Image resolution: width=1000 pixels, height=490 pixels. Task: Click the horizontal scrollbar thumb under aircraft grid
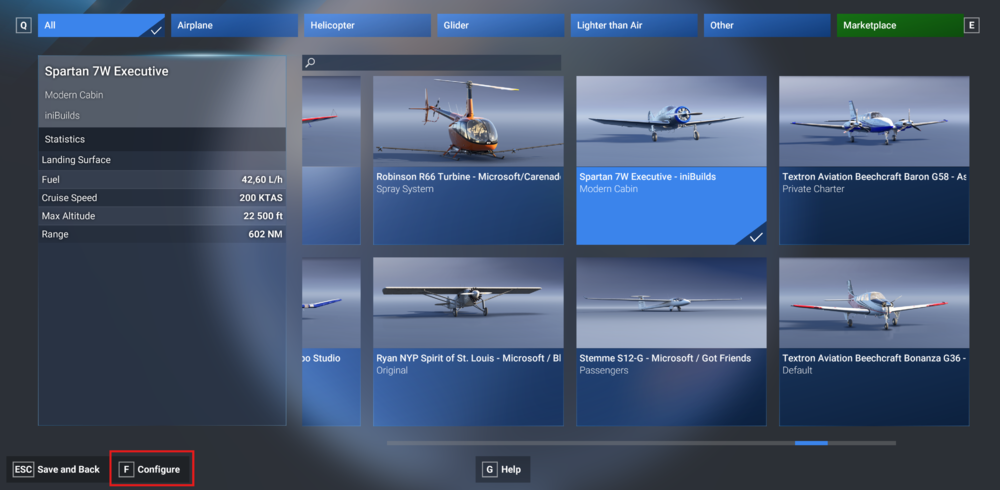coord(811,442)
